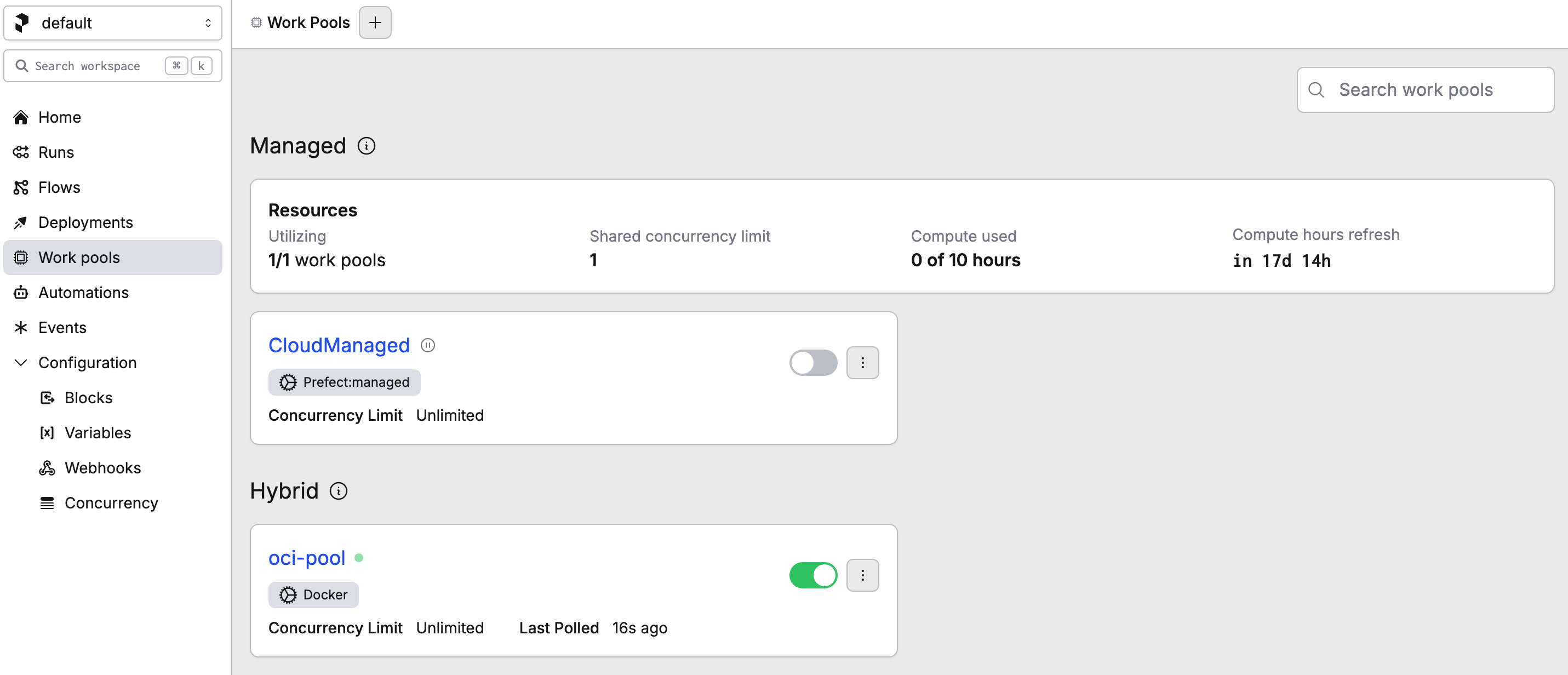Open the oci-pool work pool link

(307, 558)
